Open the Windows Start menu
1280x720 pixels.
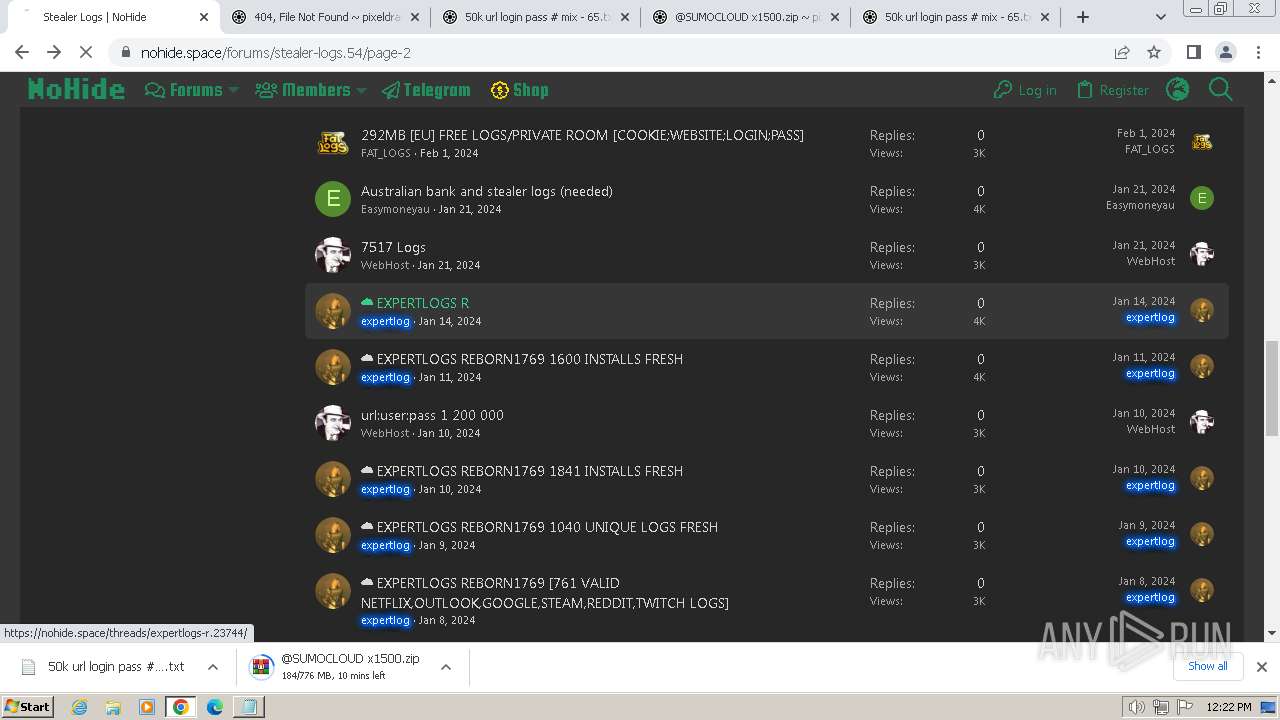pyautogui.click(x=27, y=706)
